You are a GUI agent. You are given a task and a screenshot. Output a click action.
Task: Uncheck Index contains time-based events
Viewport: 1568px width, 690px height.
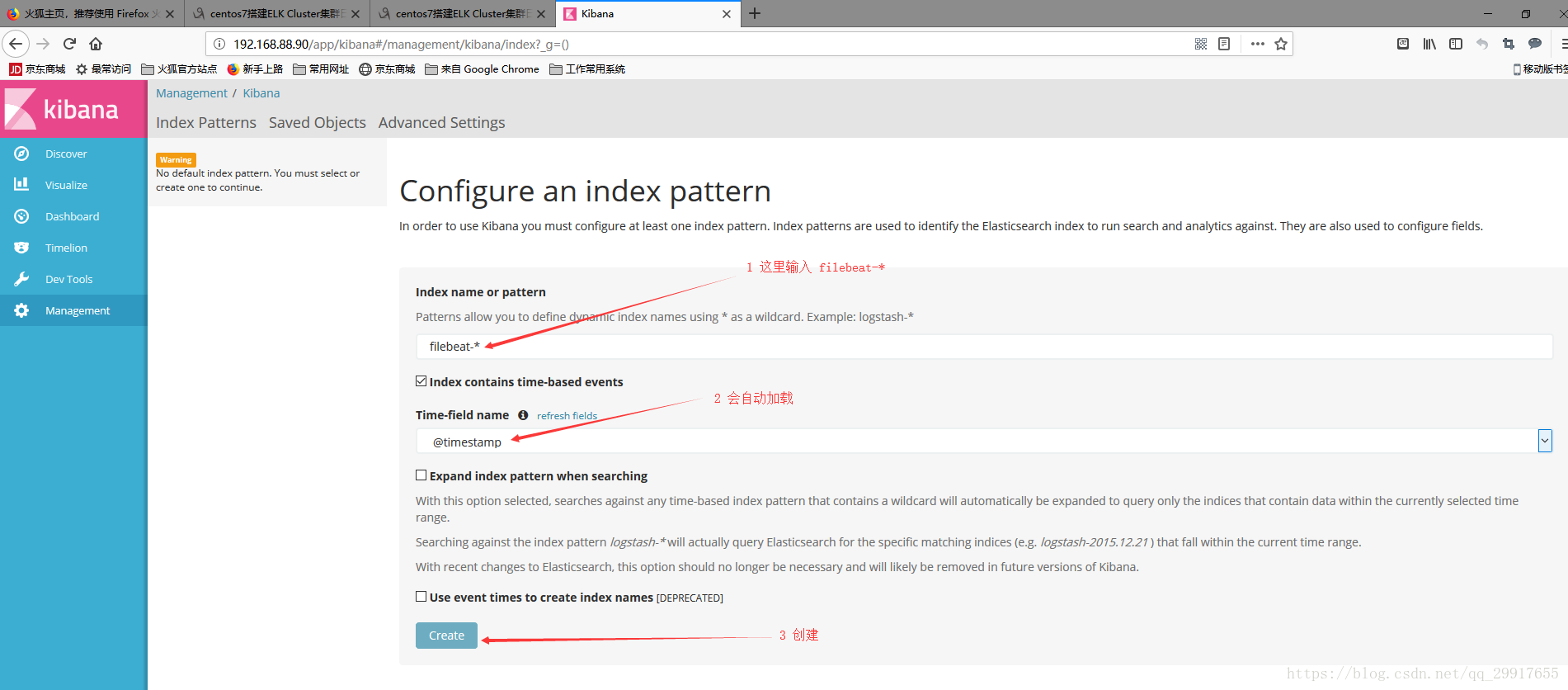[x=421, y=380]
